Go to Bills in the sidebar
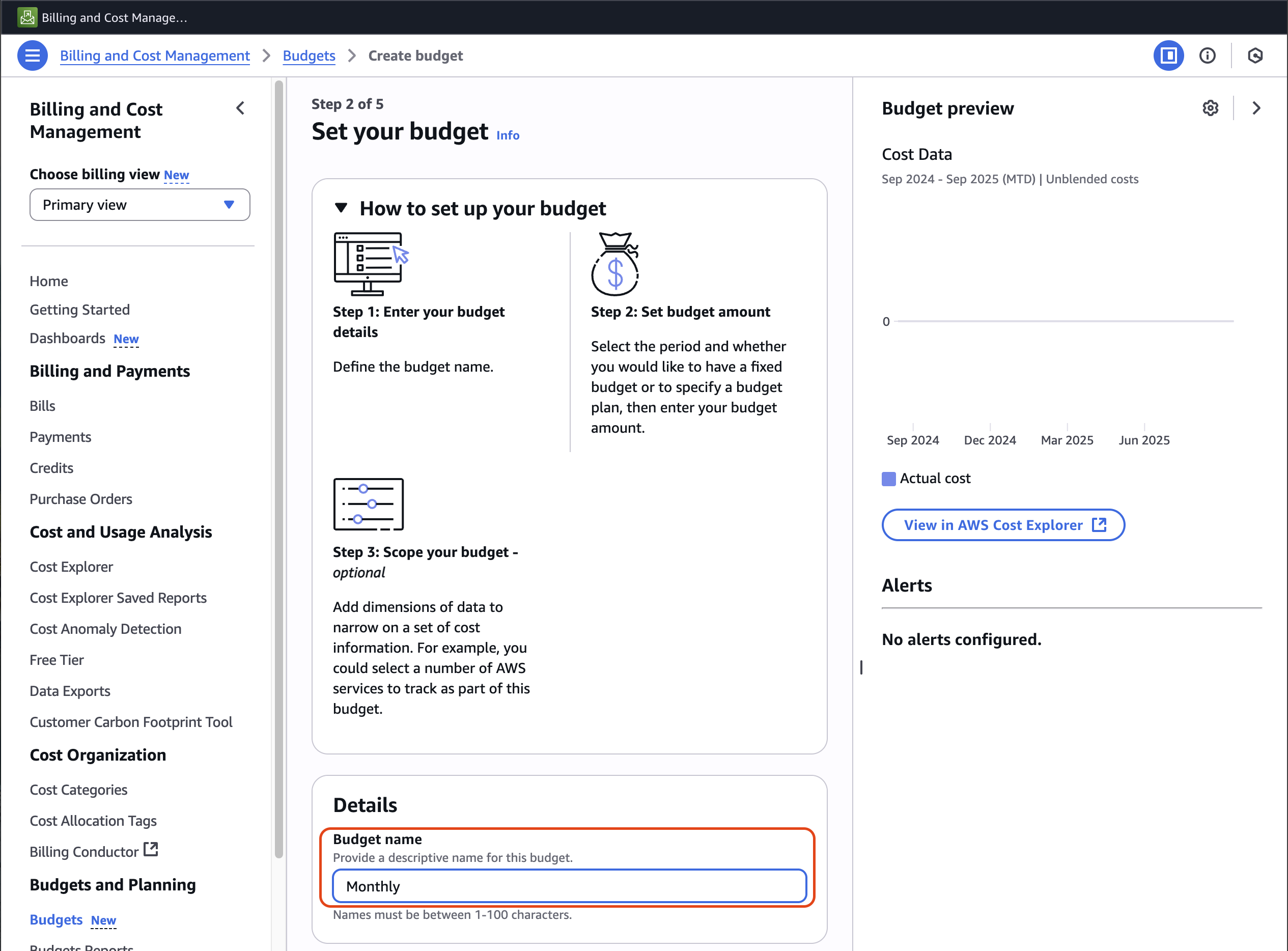 pos(43,406)
